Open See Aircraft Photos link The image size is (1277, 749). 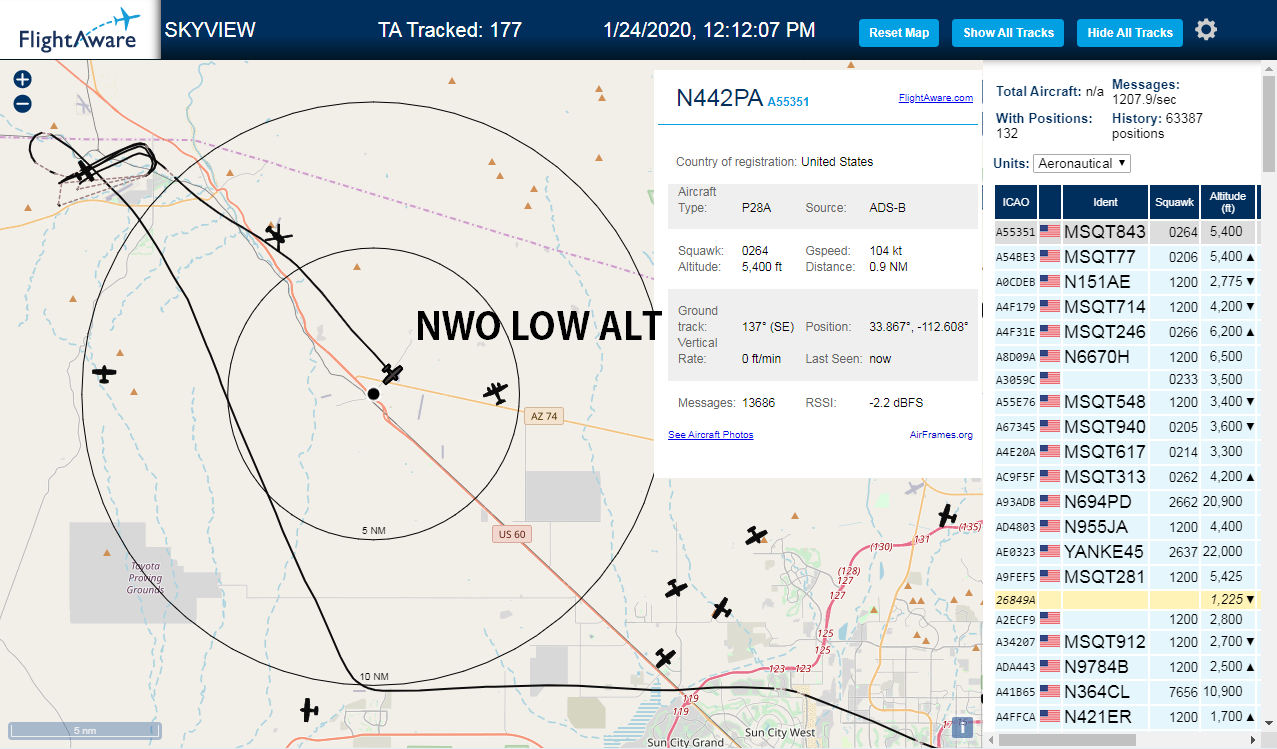710,435
